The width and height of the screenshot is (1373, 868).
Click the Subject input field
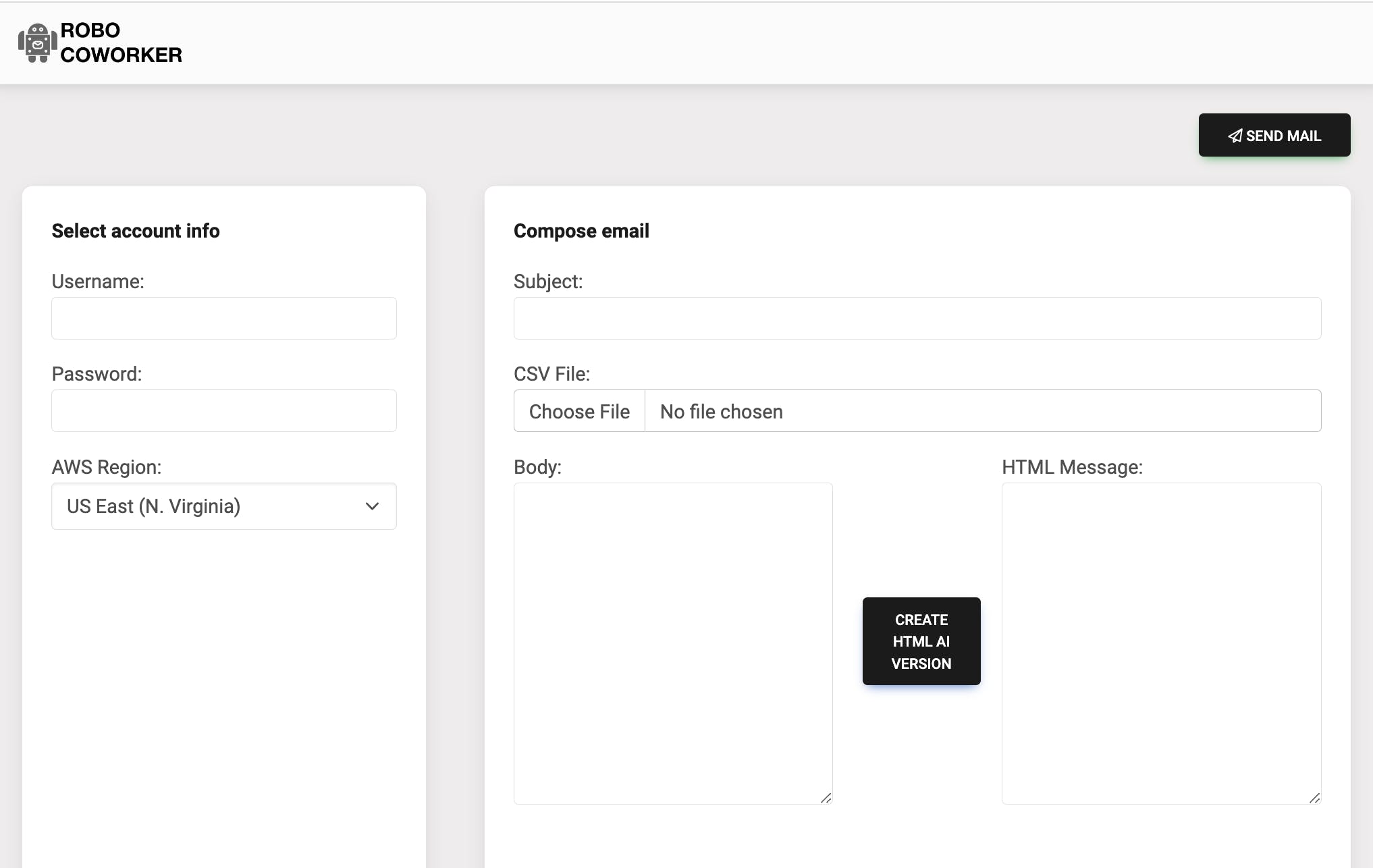tap(917, 317)
